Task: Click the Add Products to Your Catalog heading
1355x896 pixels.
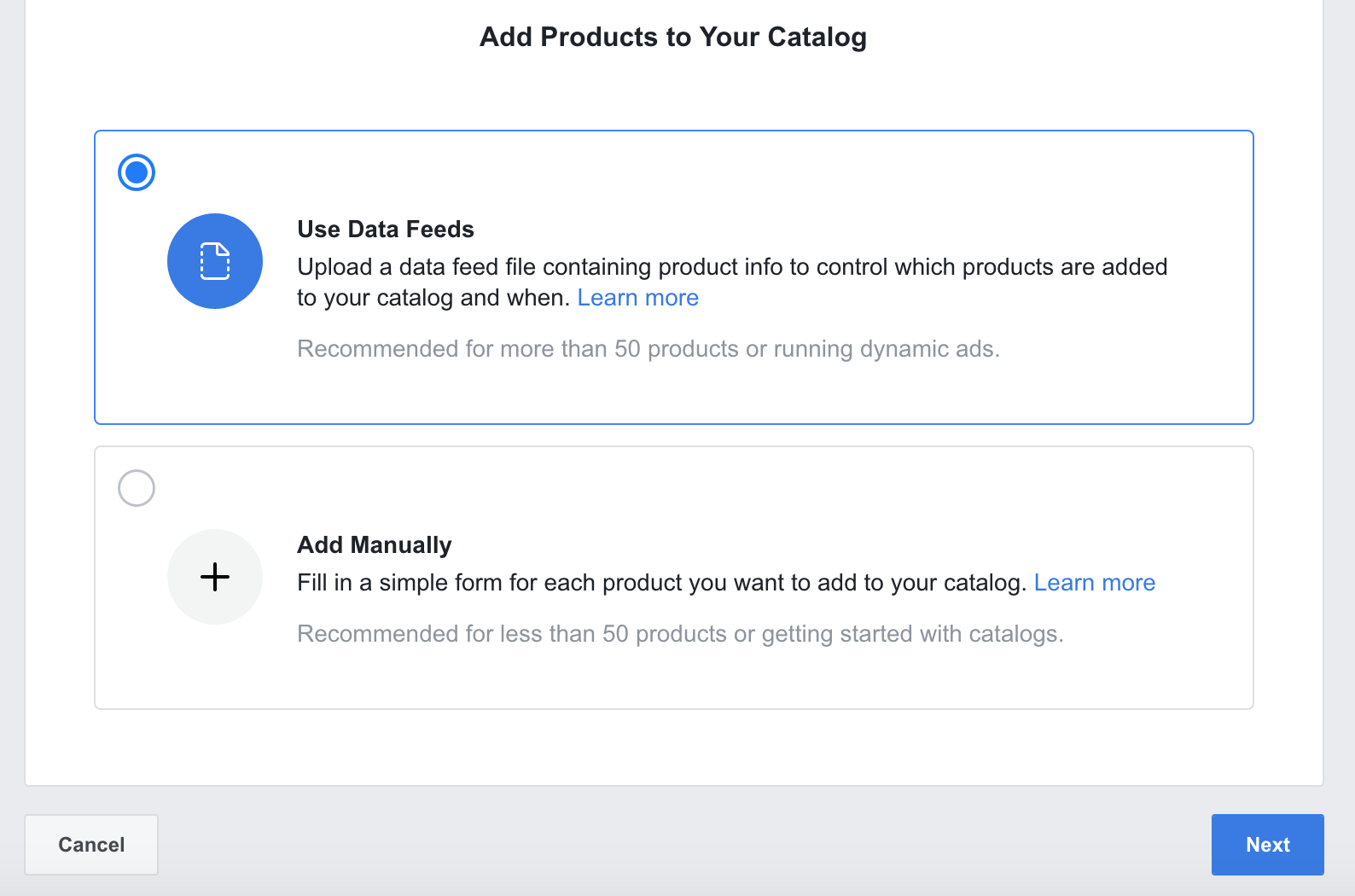Action: pyautogui.click(x=673, y=38)
